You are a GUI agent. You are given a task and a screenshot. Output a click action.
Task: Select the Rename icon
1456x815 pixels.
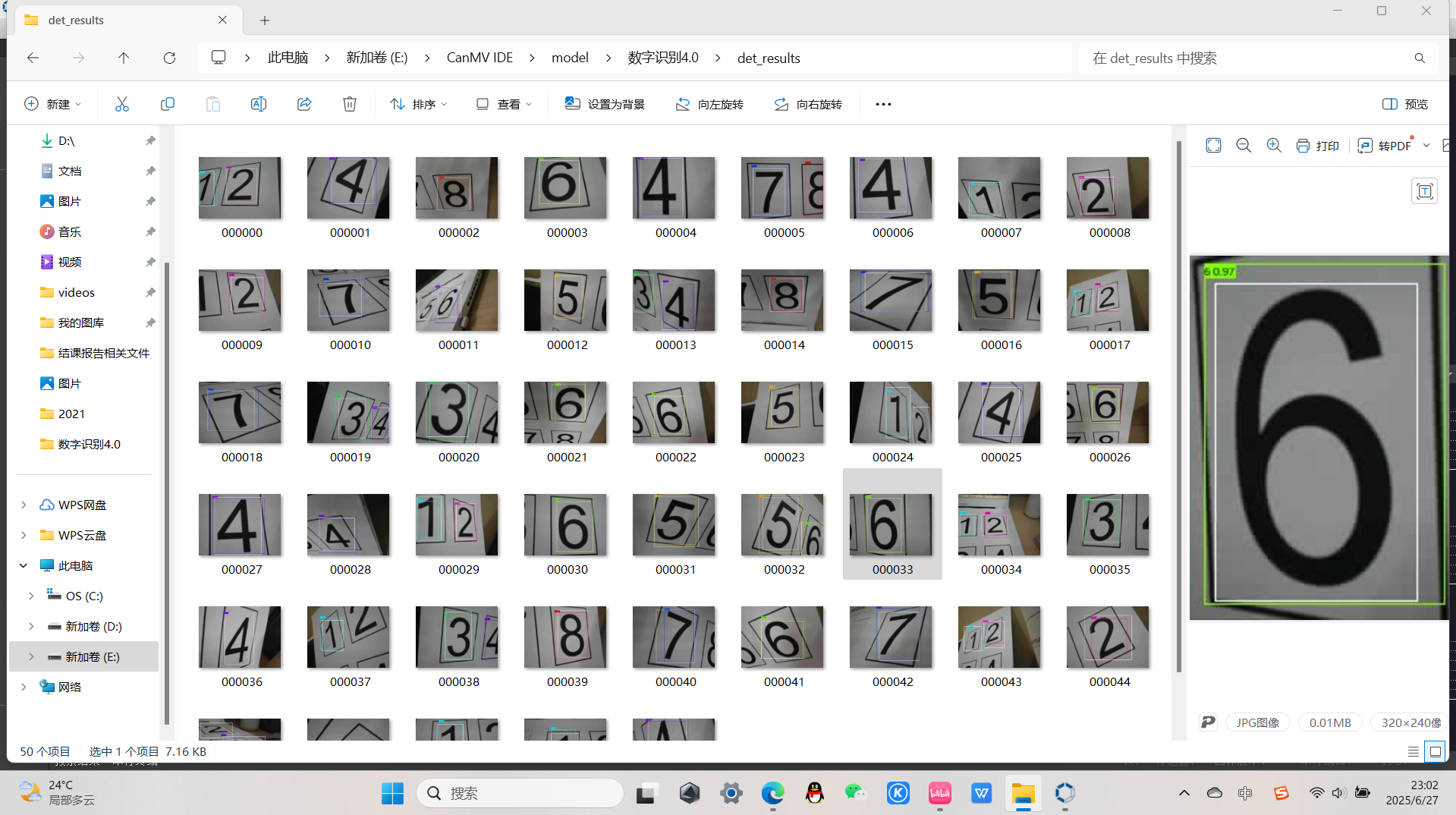(258, 104)
